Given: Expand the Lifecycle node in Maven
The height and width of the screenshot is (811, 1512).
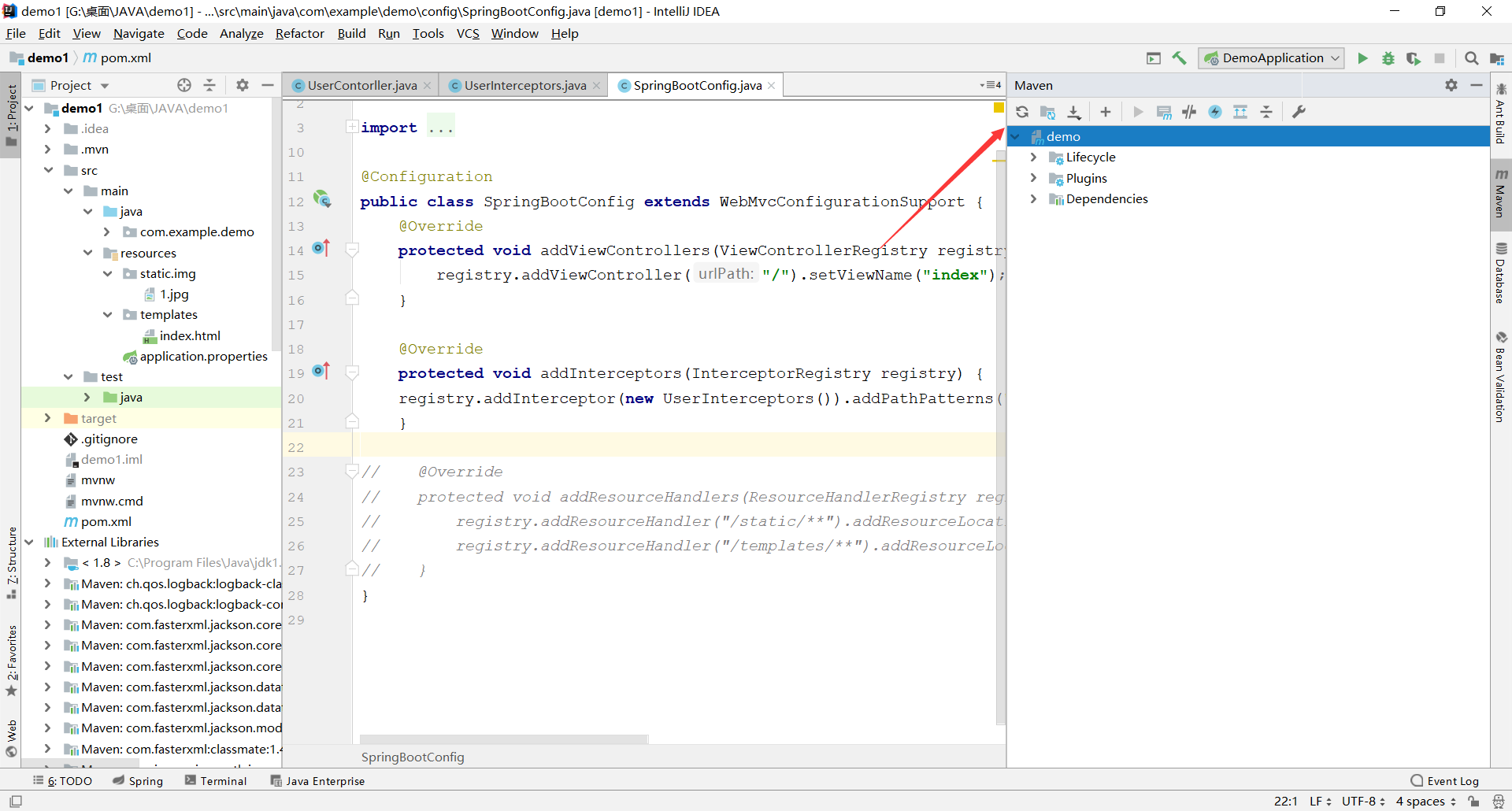Looking at the screenshot, I should click(x=1033, y=157).
